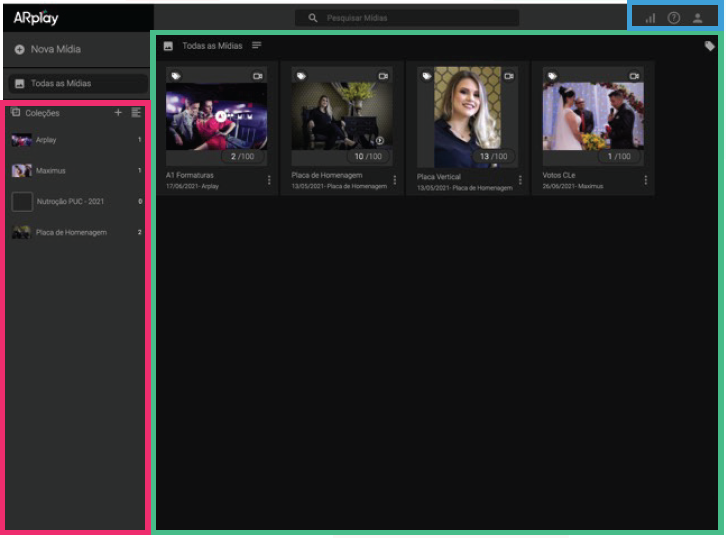Viewport: 726px width, 538px height.
Task: Click the Placa Vertical title text
Action: coord(438,177)
